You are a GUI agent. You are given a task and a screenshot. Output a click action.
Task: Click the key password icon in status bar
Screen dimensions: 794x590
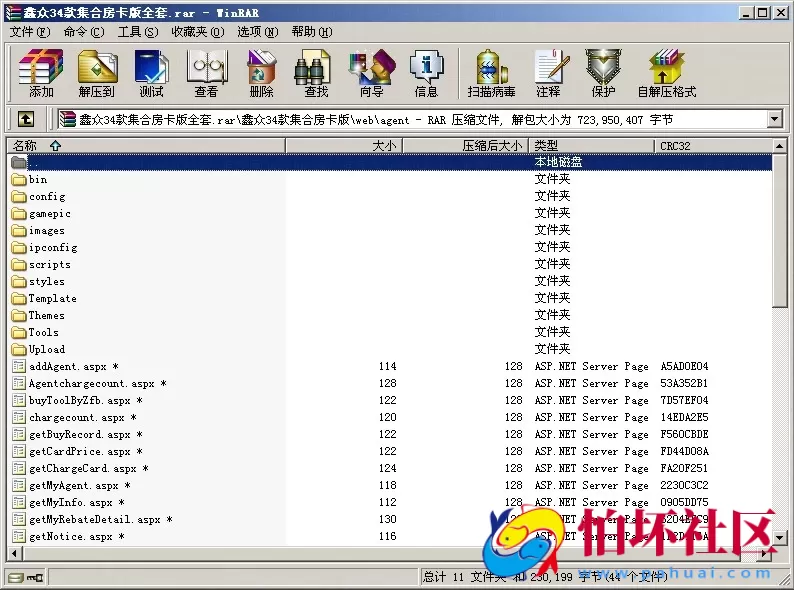[35, 577]
